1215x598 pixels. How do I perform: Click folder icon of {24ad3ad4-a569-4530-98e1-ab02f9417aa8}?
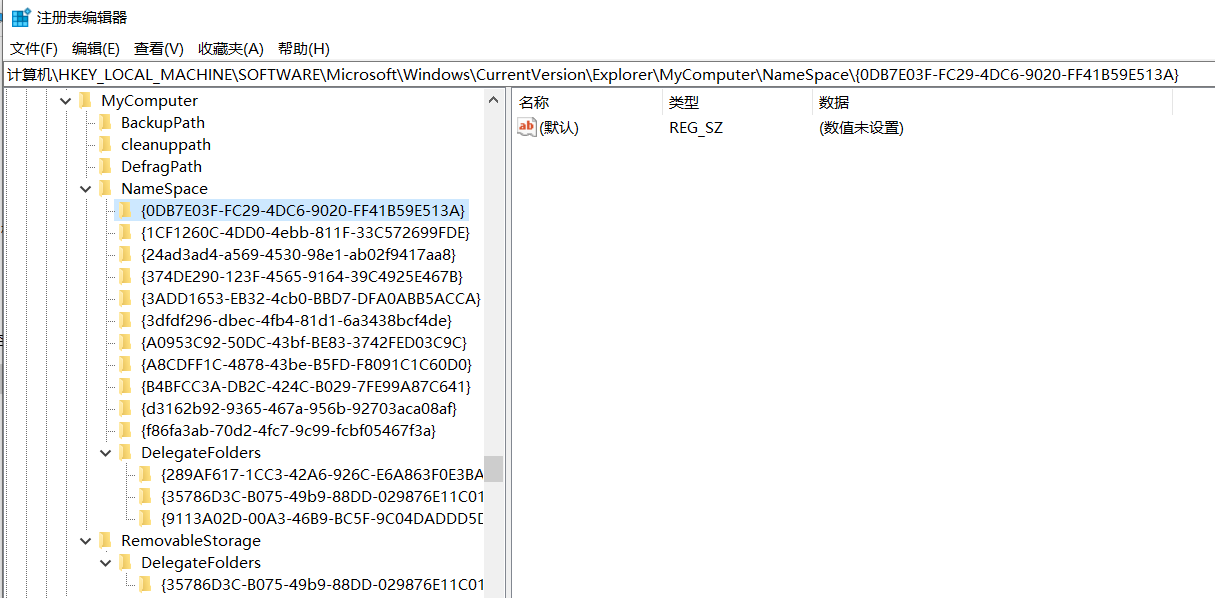(x=125, y=254)
